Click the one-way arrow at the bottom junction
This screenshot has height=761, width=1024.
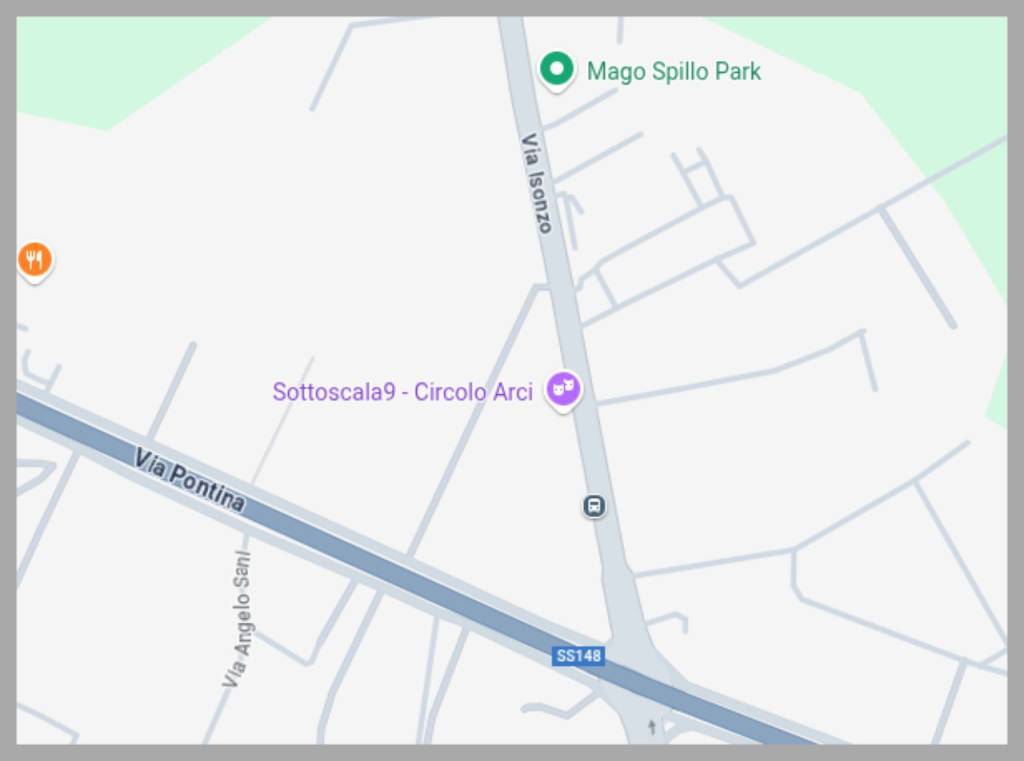tap(652, 726)
